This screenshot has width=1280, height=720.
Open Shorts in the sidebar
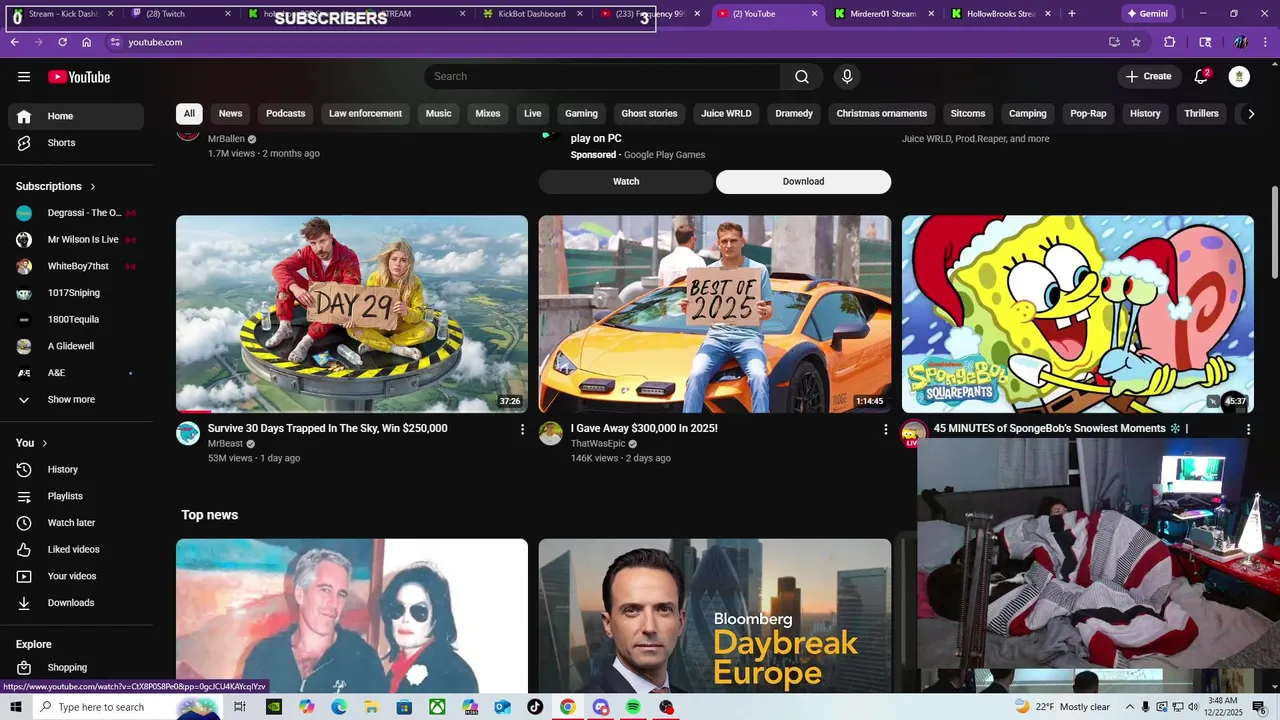click(76, 143)
